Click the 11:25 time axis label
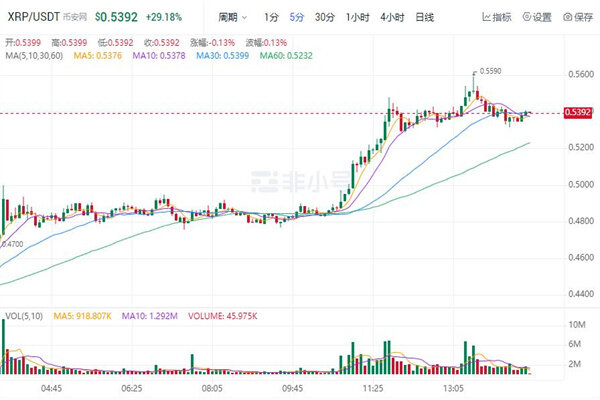The height and width of the screenshot is (400, 600). pyautogui.click(x=372, y=387)
